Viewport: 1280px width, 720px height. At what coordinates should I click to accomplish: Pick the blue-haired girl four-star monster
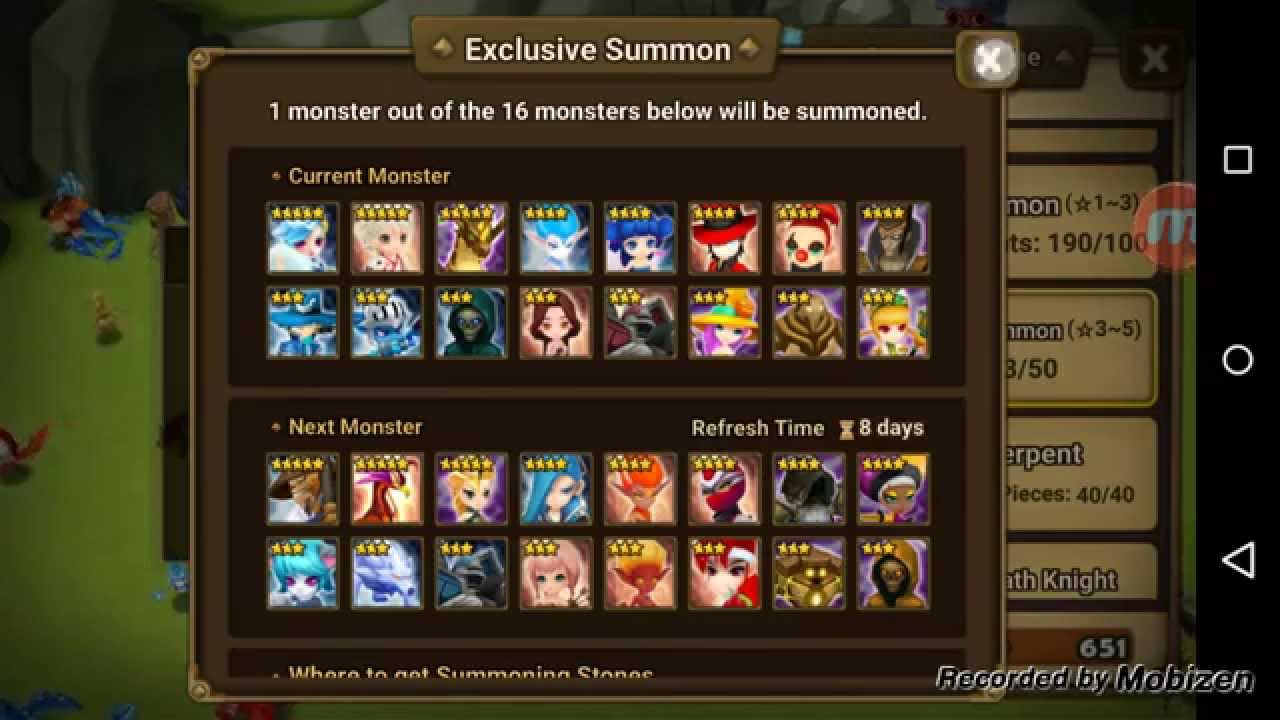pyautogui.click(x=640, y=238)
